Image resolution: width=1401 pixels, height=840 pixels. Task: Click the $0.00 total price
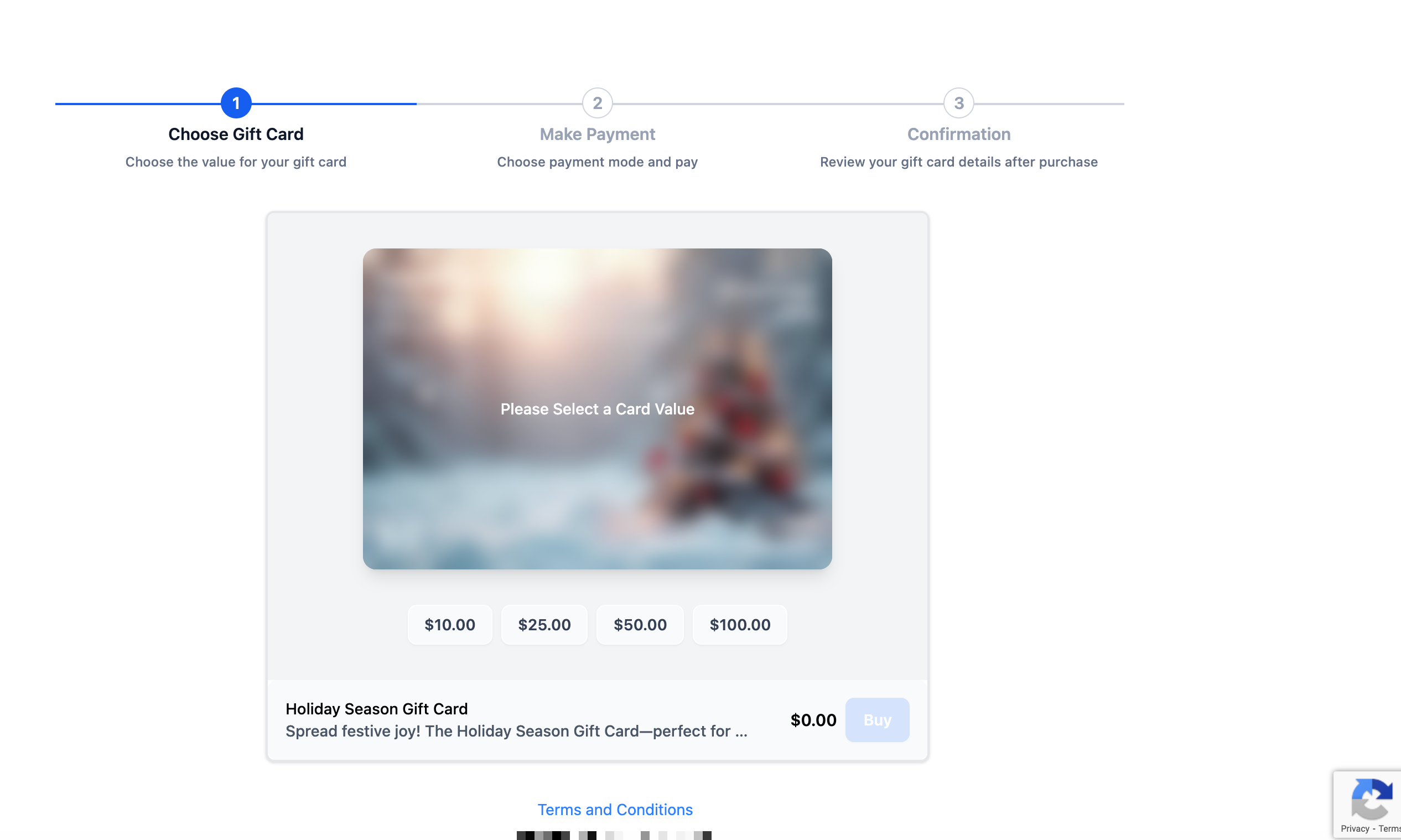[x=813, y=720]
